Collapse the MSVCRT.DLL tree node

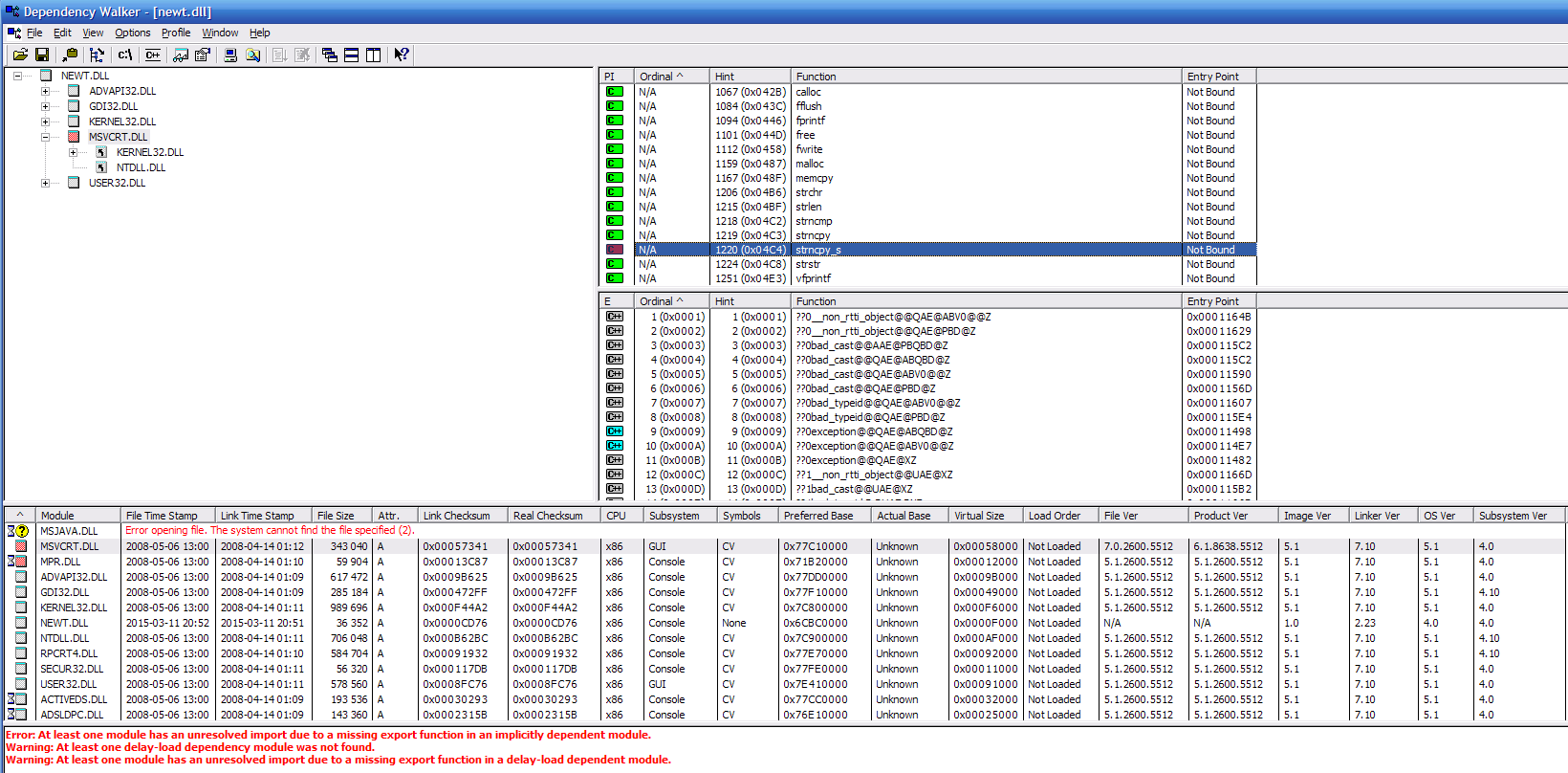point(45,137)
